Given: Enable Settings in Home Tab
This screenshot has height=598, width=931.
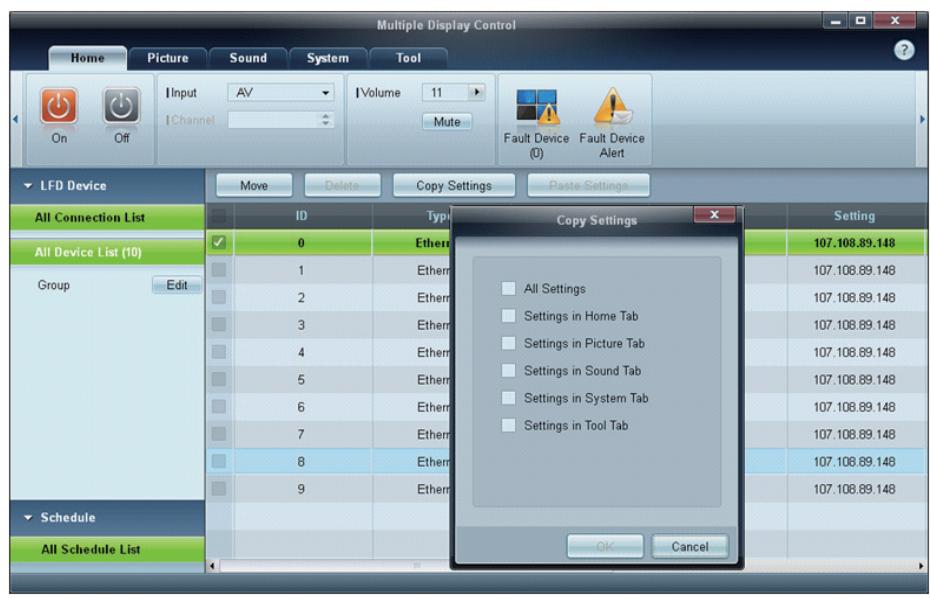Looking at the screenshot, I should tap(508, 316).
